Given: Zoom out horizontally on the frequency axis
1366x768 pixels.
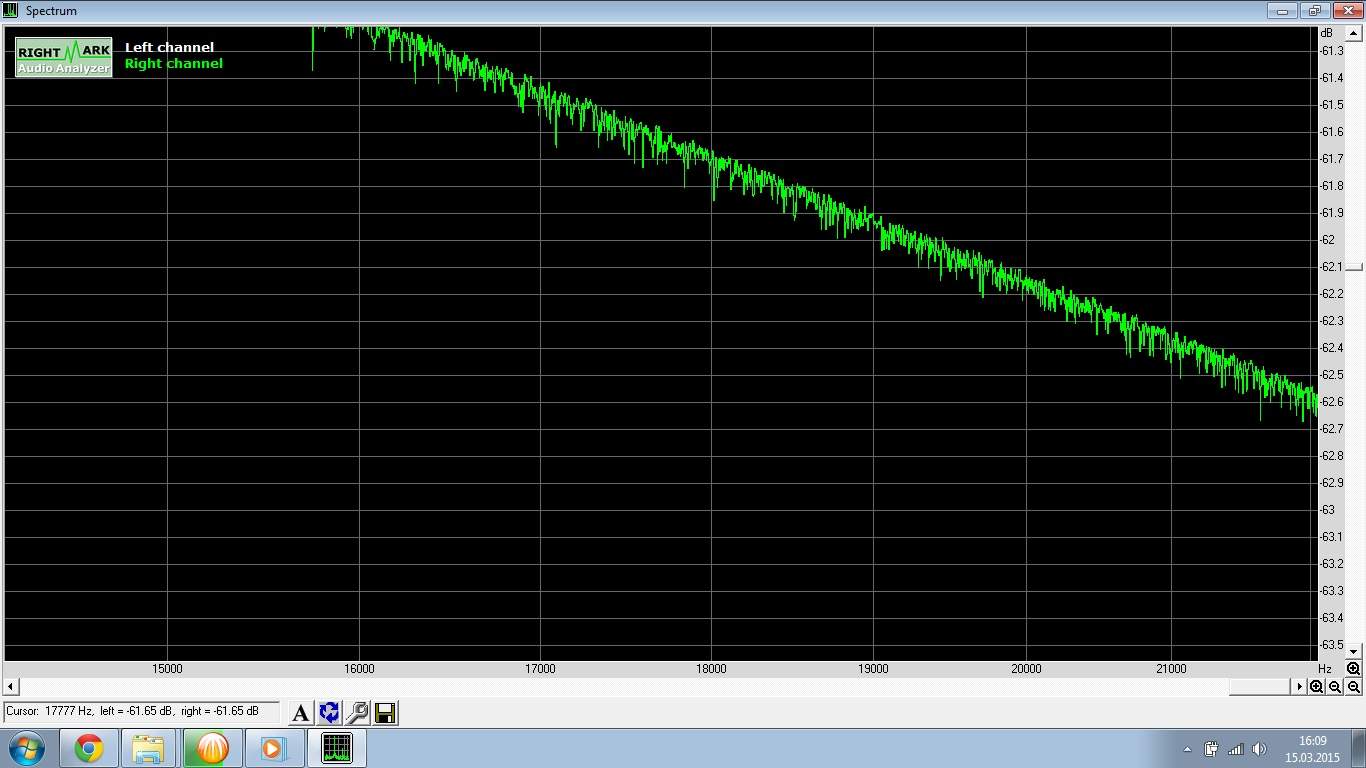Looking at the screenshot, I should click(x=1335, y=687).
